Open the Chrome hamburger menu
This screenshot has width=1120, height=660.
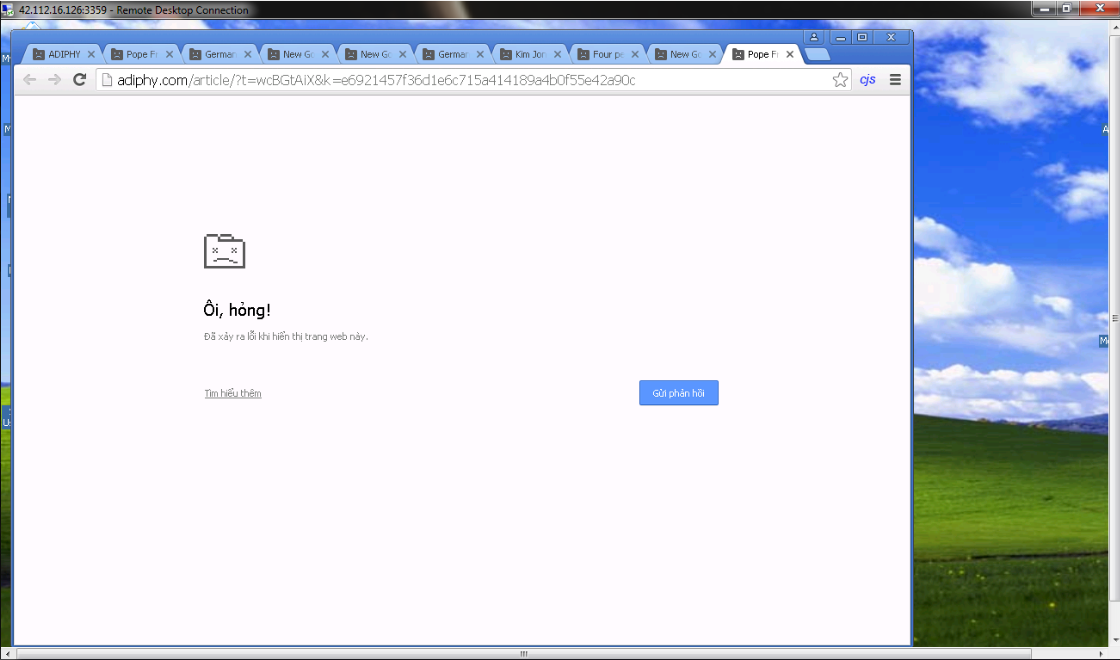(x=895, y=79)
